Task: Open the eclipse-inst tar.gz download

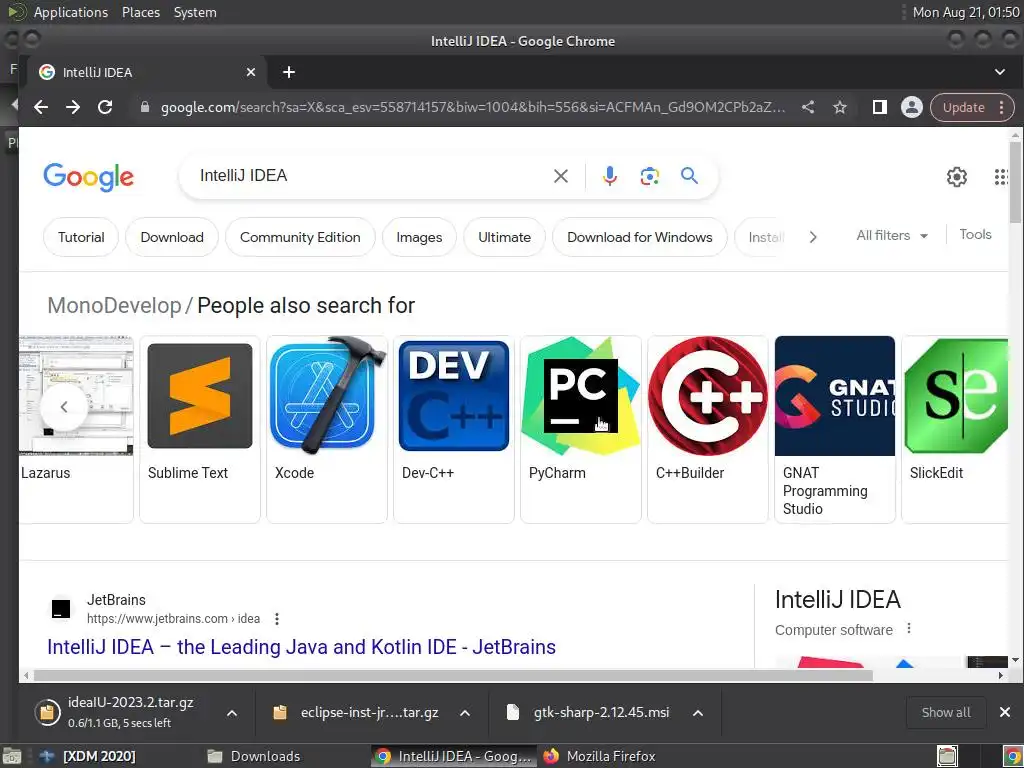Action: point(358,712)
